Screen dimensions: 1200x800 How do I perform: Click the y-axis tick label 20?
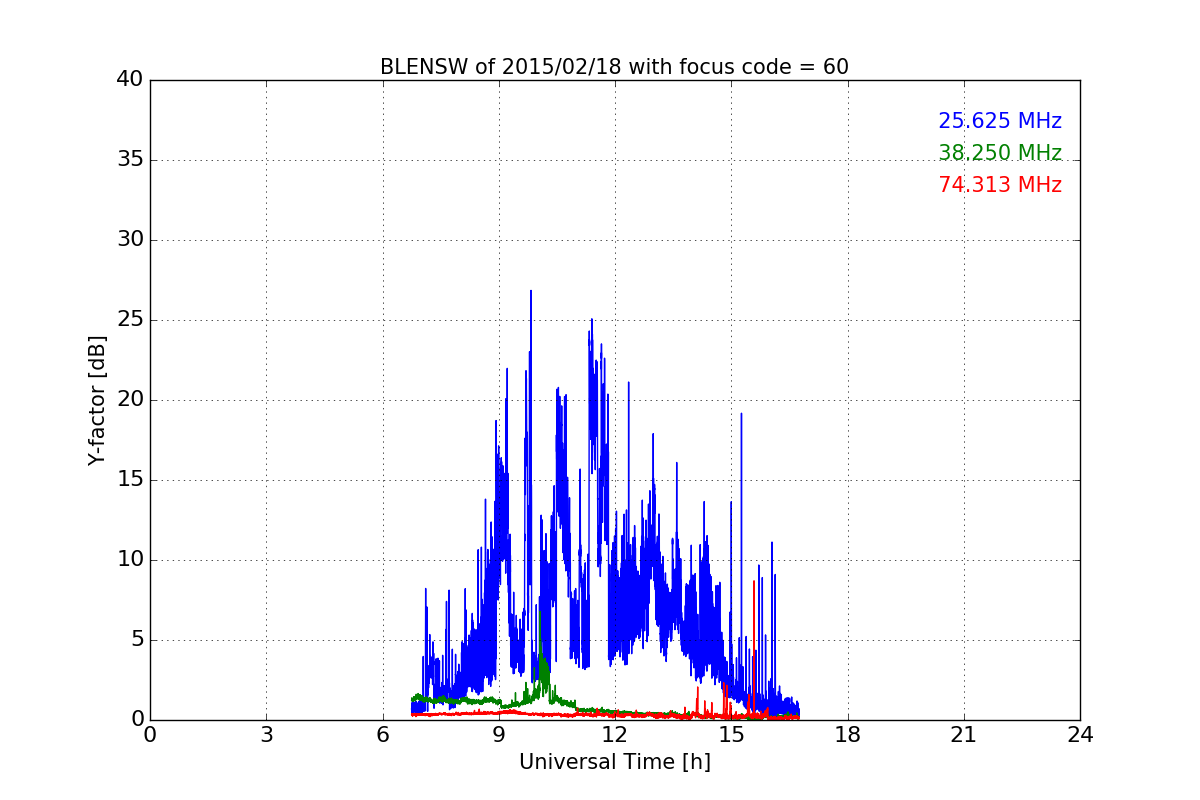tap(130, 400)
